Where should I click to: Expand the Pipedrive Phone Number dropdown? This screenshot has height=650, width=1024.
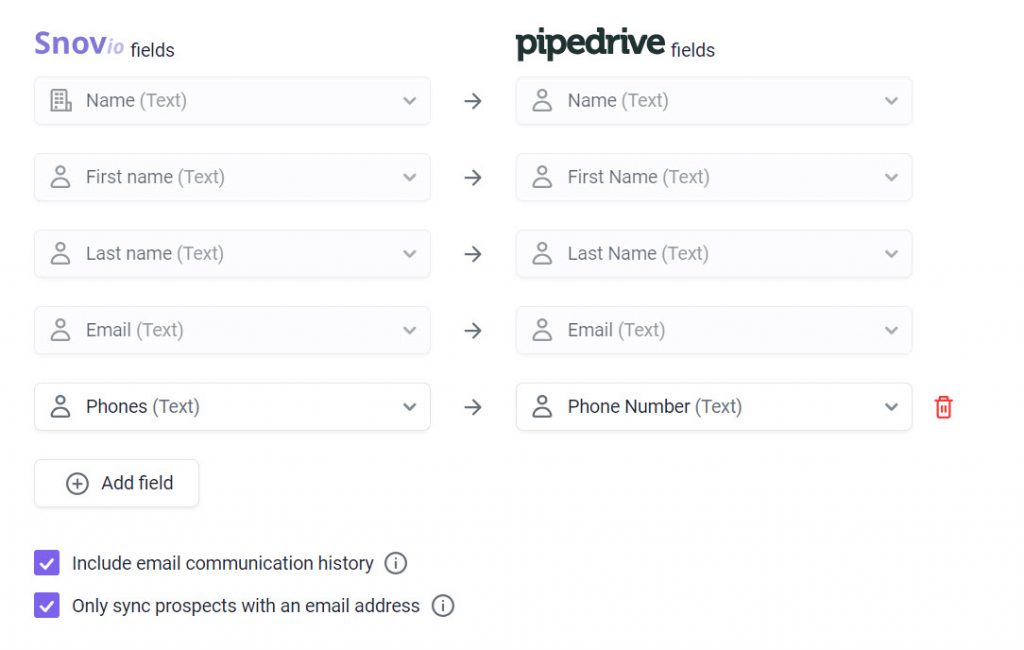point(891,406)
